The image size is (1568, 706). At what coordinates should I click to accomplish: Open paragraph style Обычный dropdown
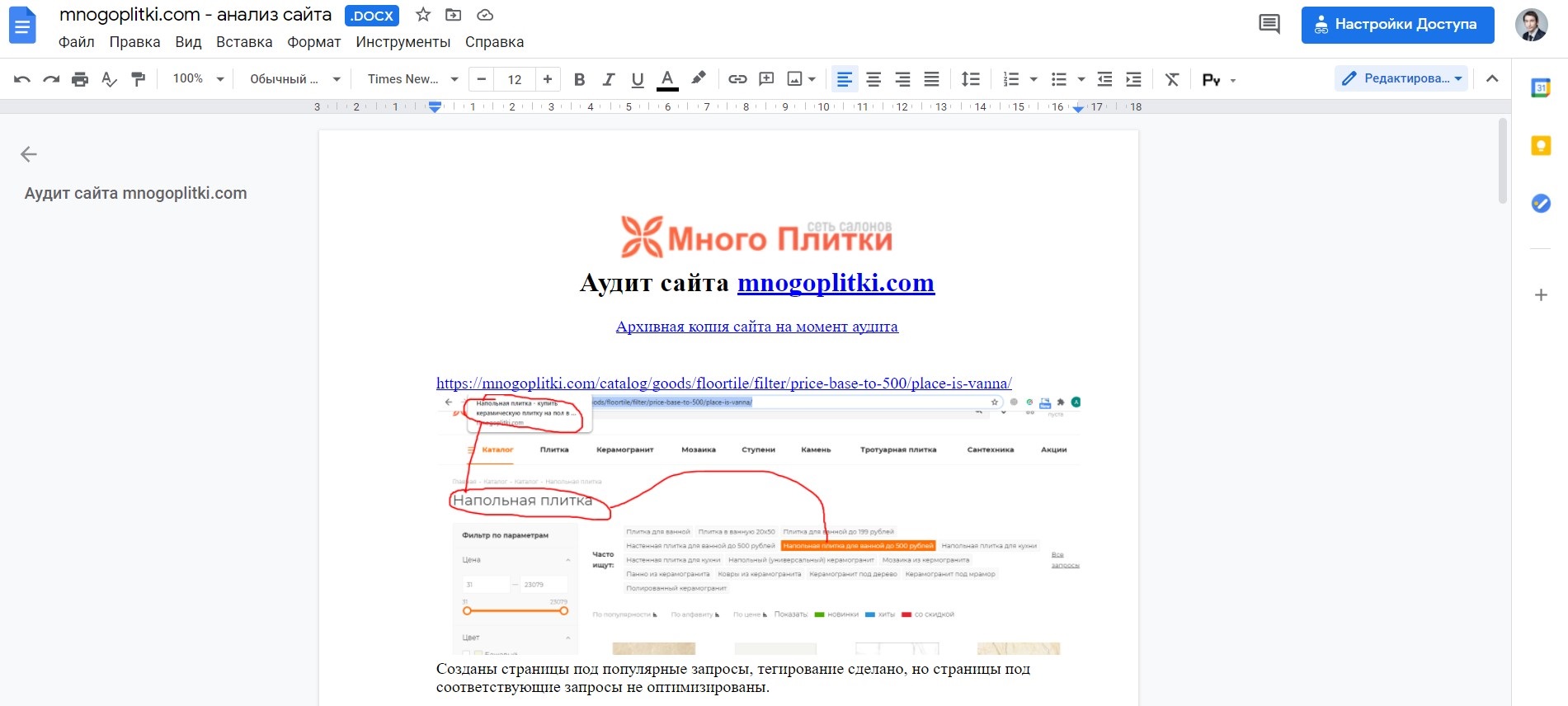(295, 79)
